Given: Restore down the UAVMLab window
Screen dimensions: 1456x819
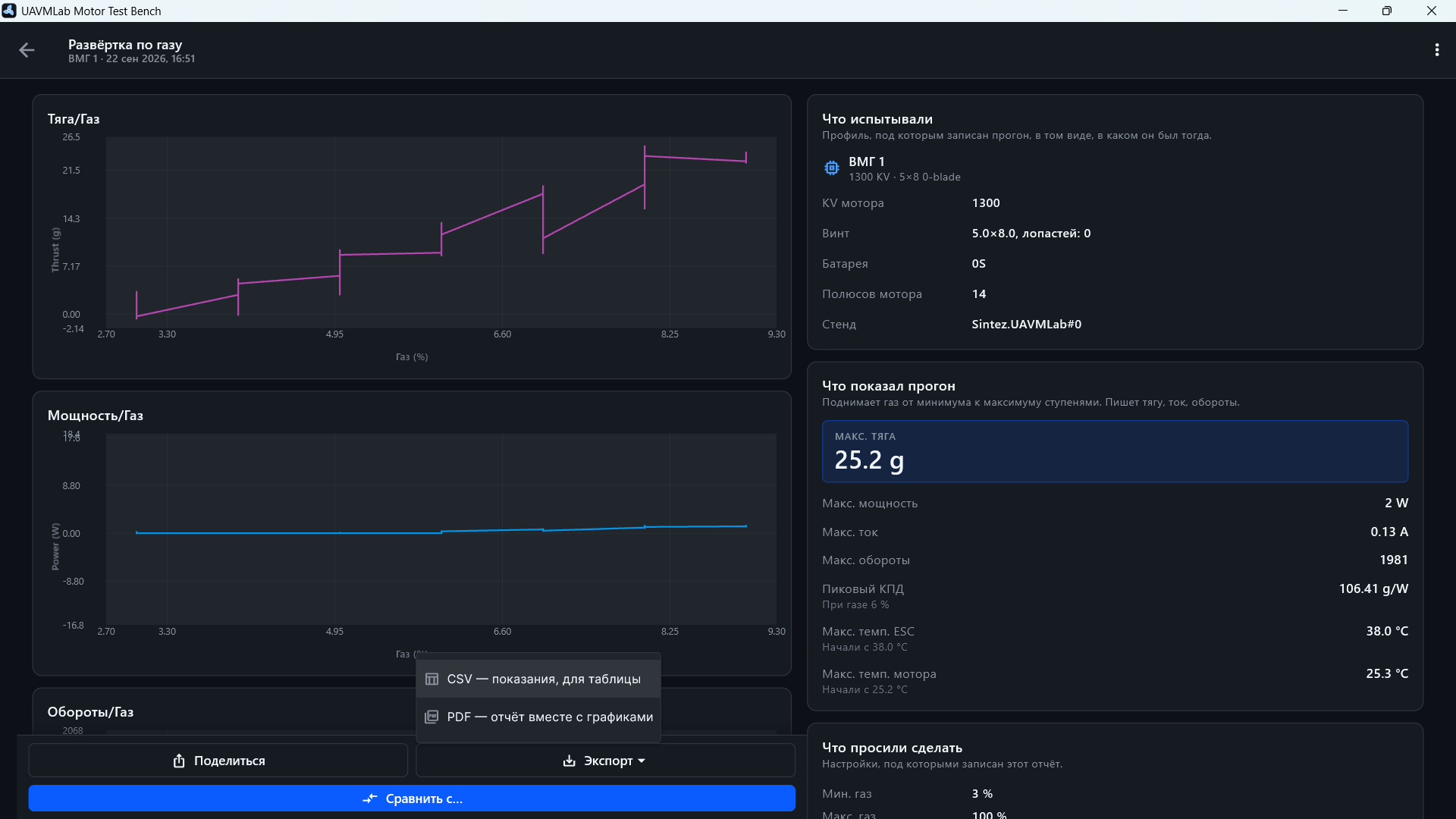Looking at the screenshot, I should 1387,11.
